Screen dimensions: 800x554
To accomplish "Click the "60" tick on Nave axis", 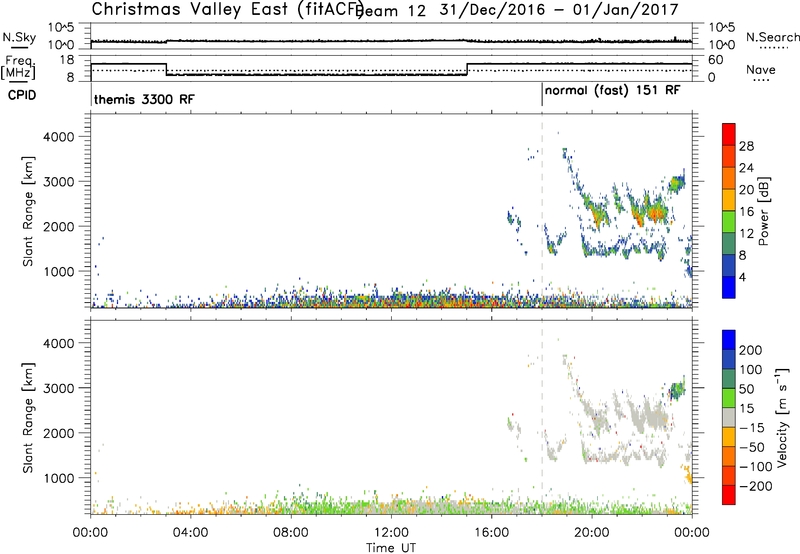I will (x=716, y=60).
